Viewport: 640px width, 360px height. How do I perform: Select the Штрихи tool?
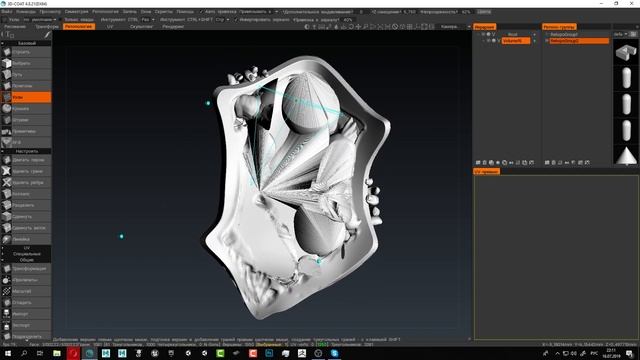pyautogui.click(x=26, y=120)
